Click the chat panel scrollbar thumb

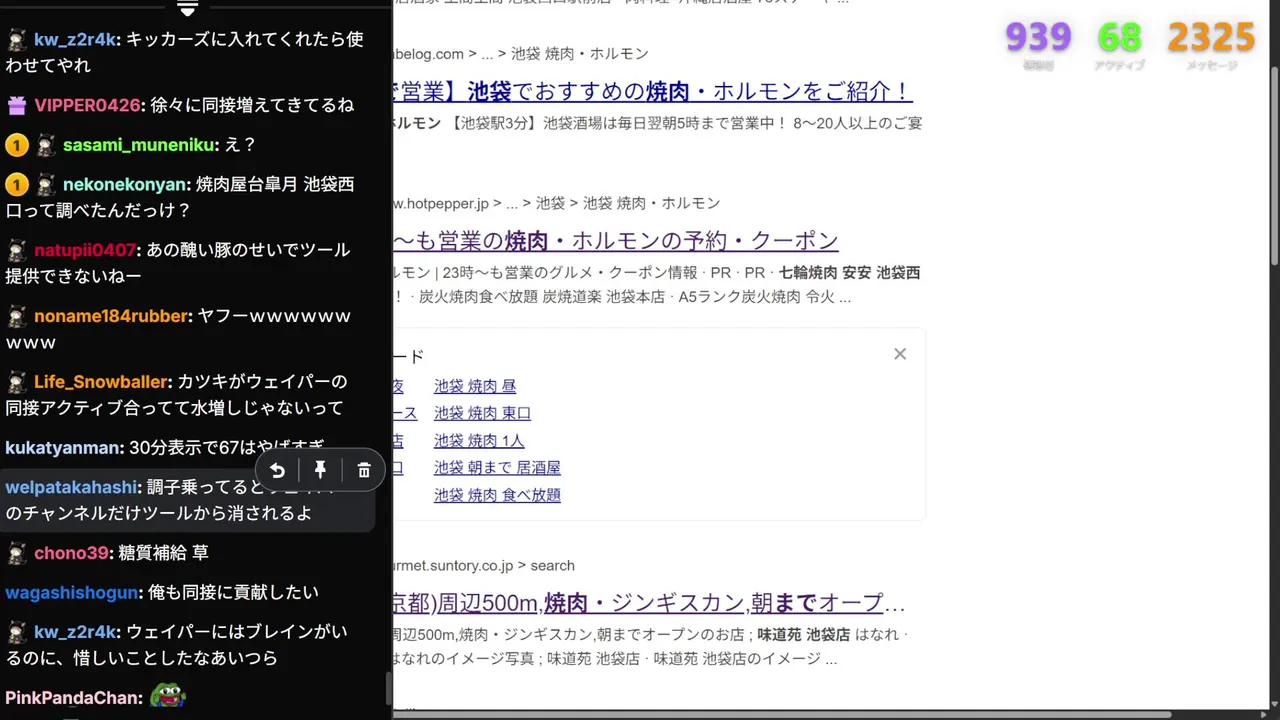coord(388,690)
